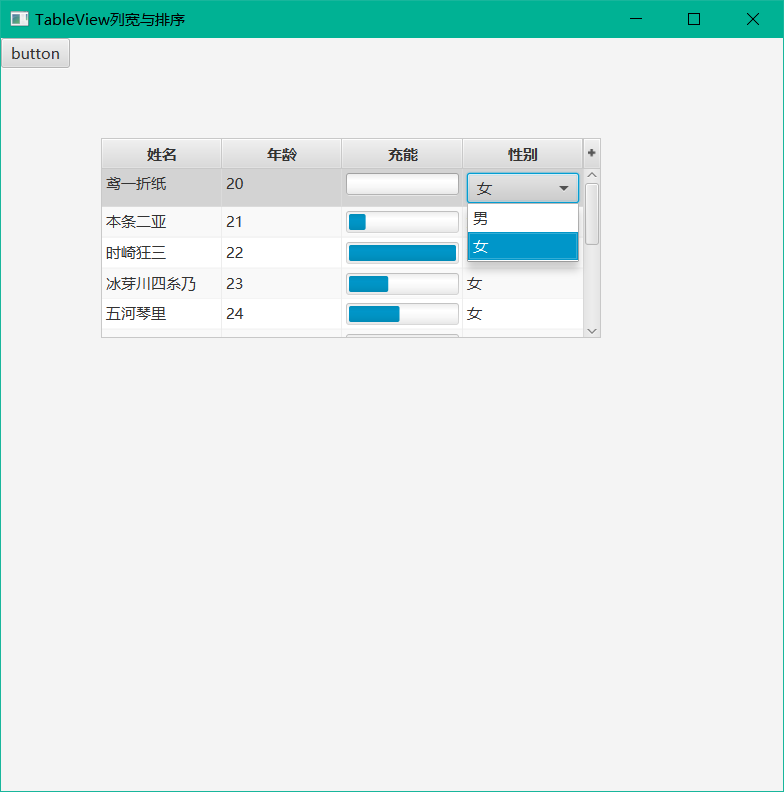Click the age cell 24
This screenshot has height=792, width=784.
point(281,314)
